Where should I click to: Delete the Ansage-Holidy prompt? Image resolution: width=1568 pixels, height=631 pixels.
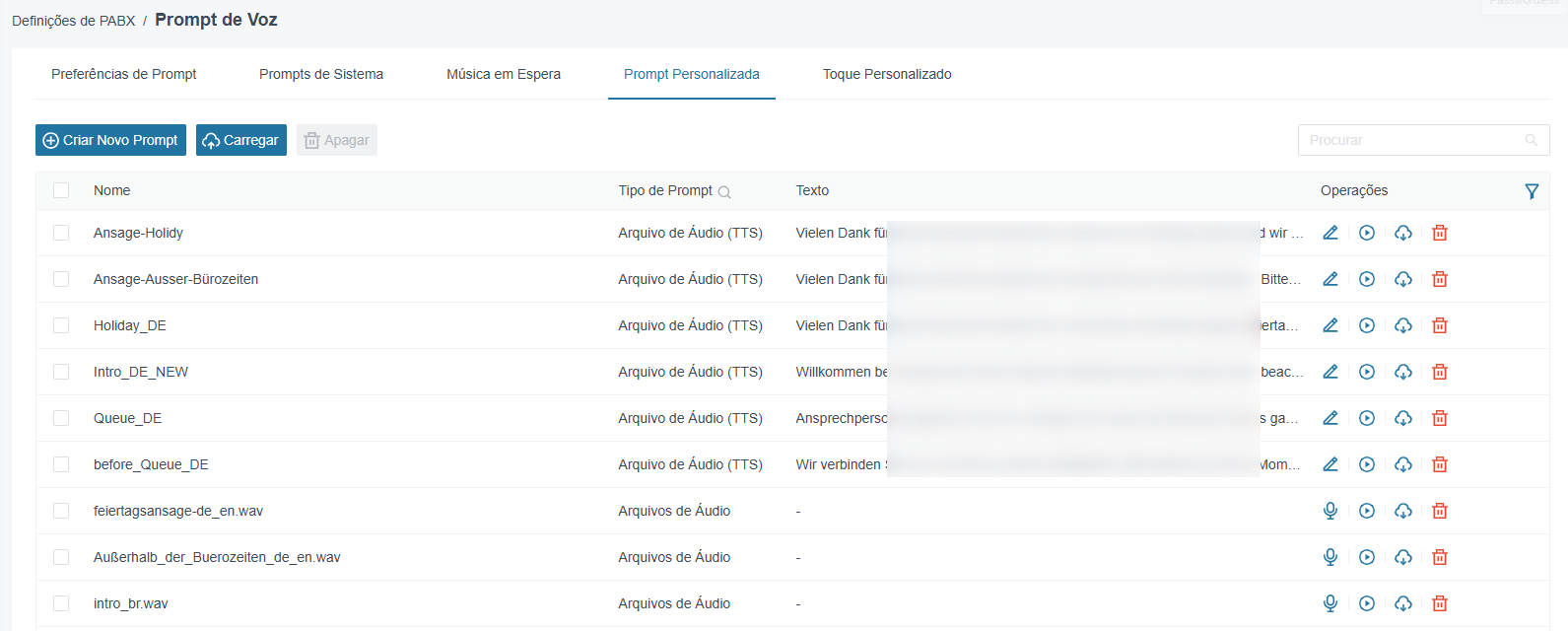click(1440, 233)
